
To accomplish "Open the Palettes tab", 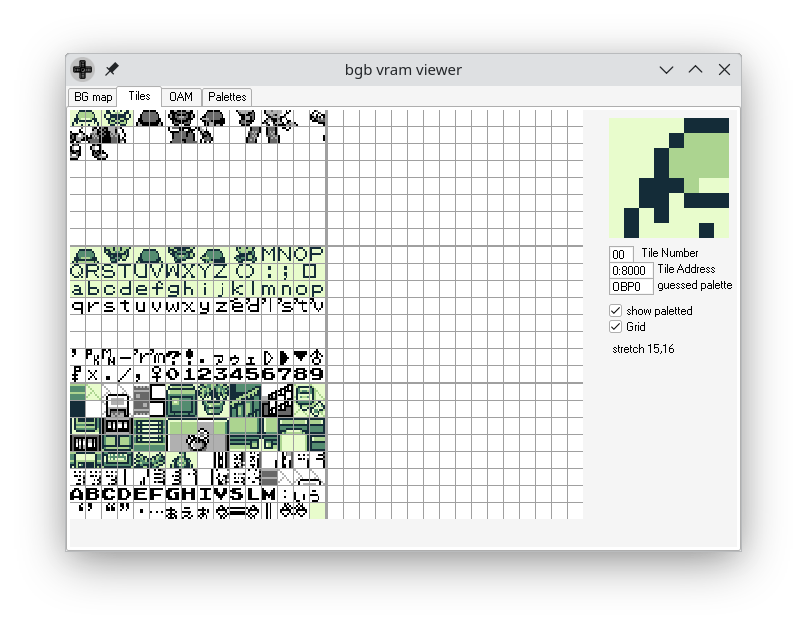I will pos(227,97).
